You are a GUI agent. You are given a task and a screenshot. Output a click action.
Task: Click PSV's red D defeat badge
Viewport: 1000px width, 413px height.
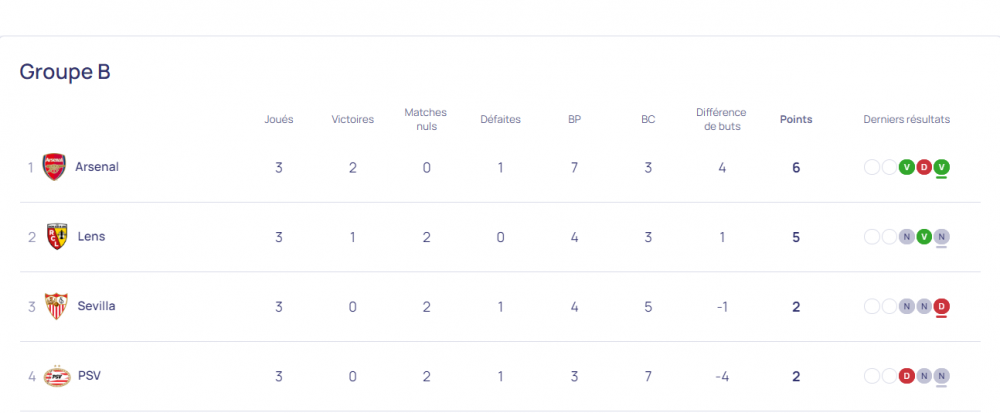(x=906, y=376)
